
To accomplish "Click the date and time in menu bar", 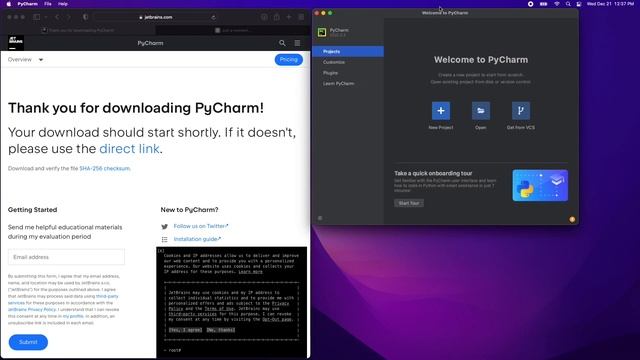I will pyautogui.click(x=611, y=4).
